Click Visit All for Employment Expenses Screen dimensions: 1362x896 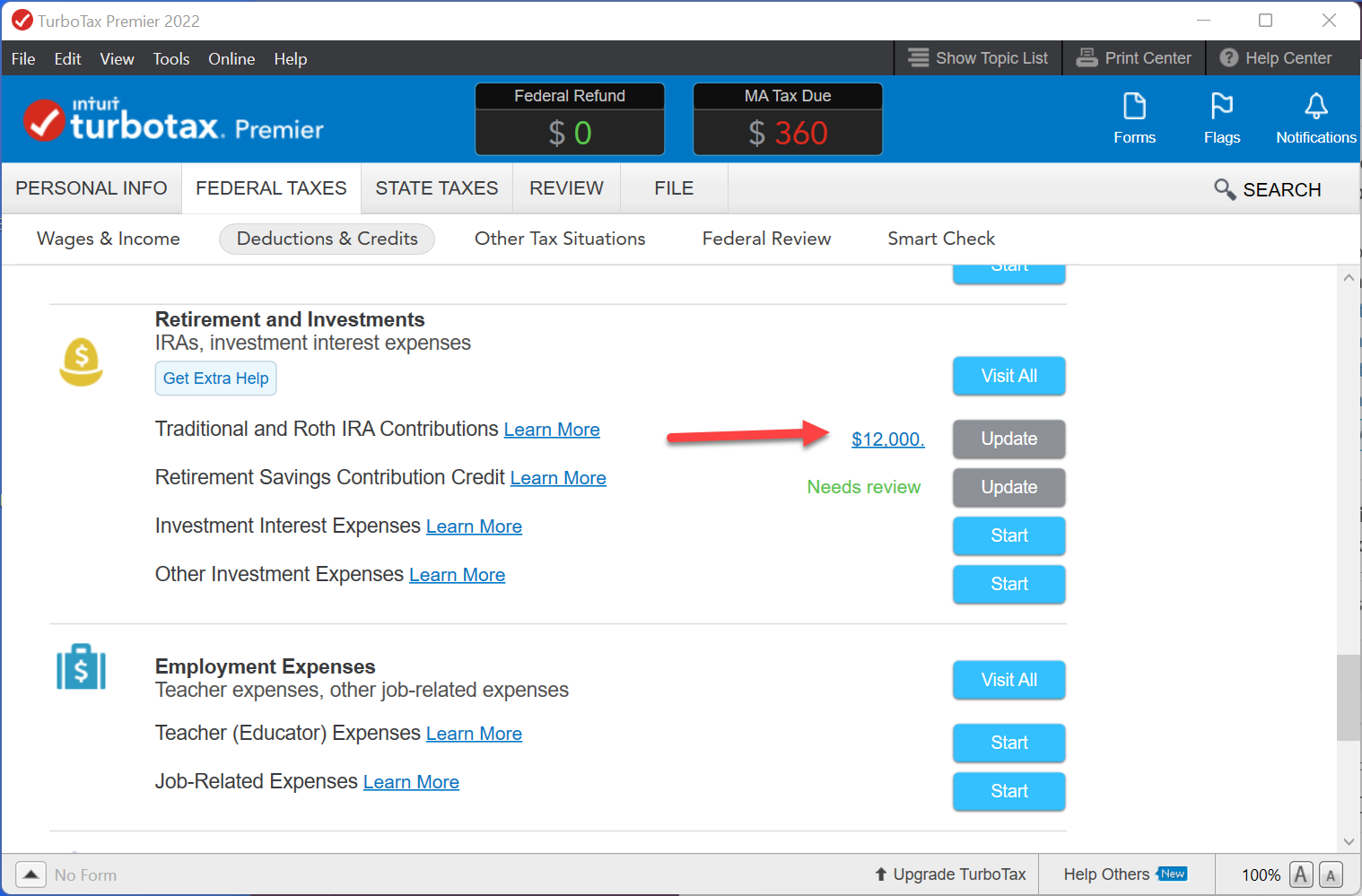coord(1009,680)
